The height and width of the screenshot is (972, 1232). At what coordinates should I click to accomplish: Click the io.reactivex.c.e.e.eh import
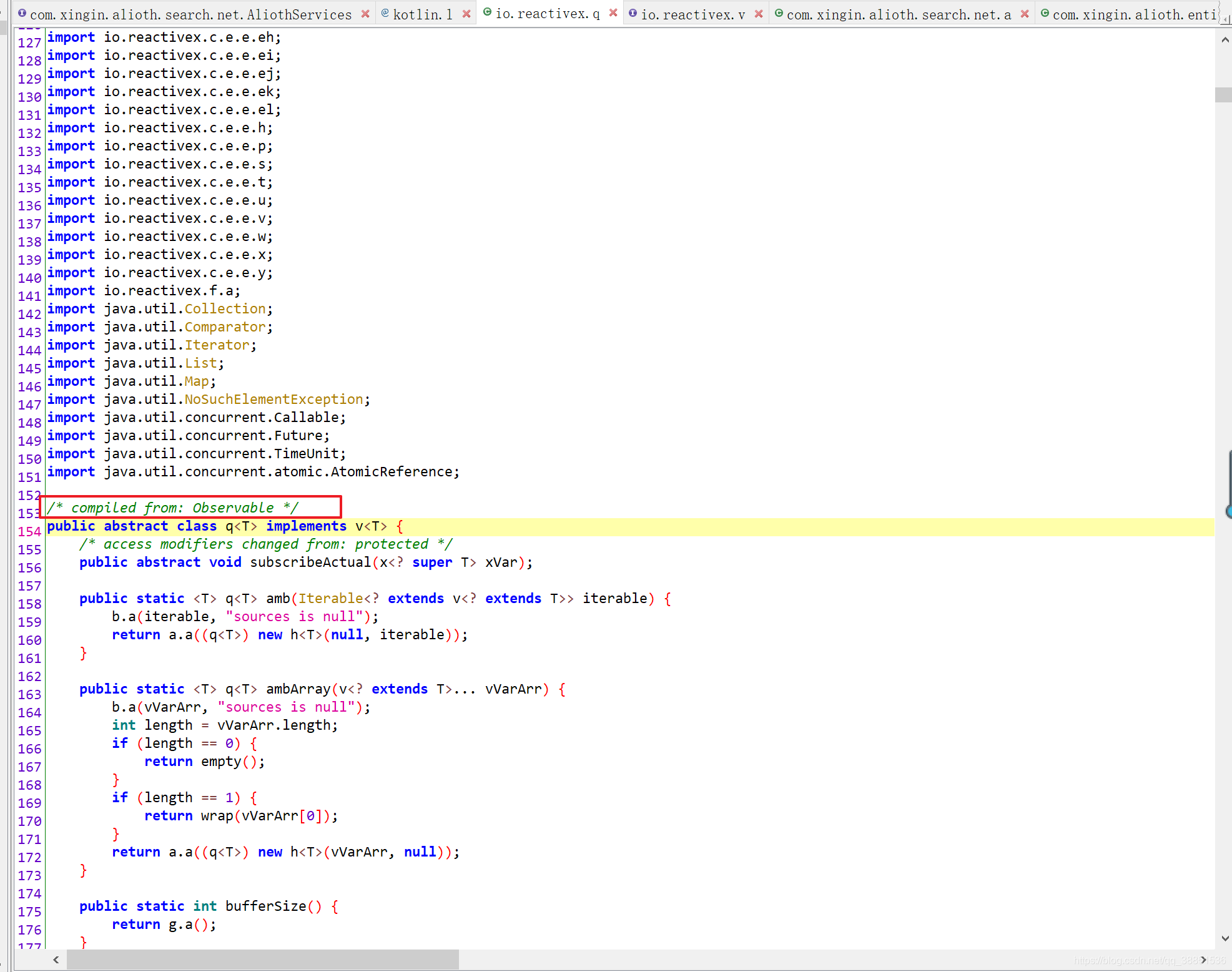tap(164, 37)
